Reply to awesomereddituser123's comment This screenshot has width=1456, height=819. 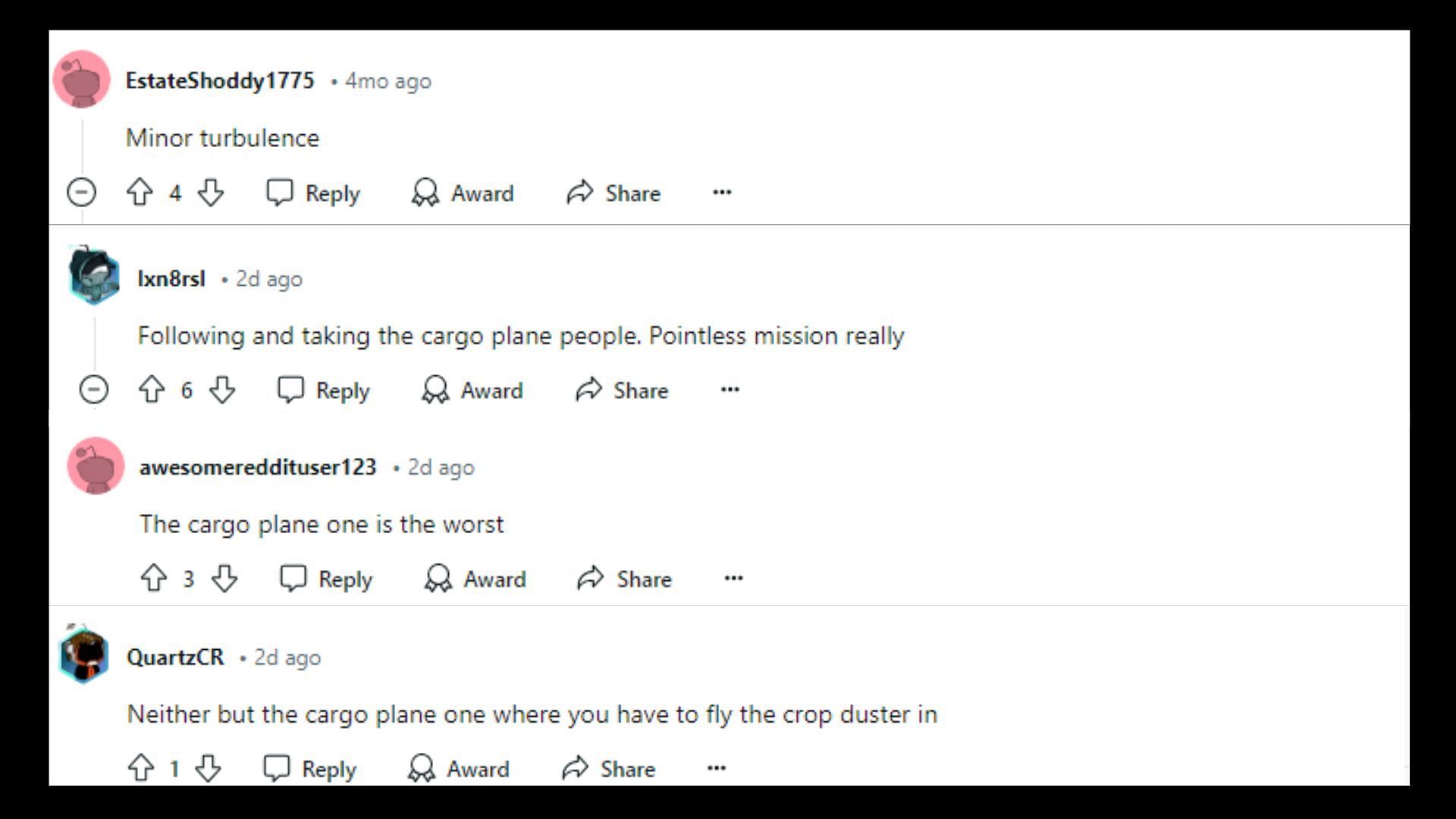326,579
